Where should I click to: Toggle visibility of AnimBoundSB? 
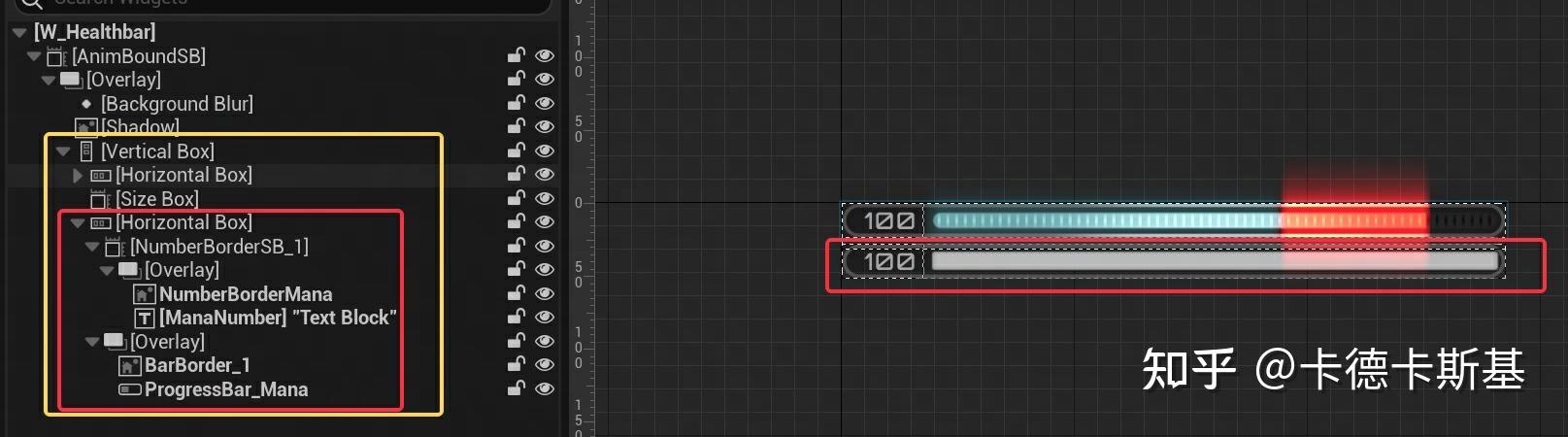click(545, 55)
